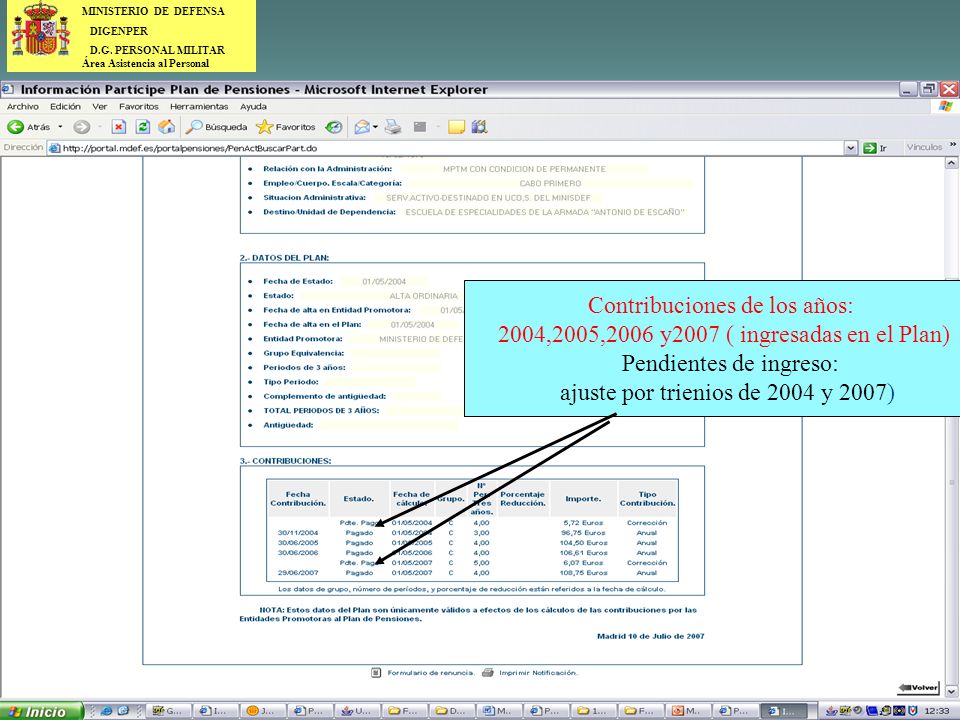This screenshot has width=960, height=720.
Task: Click Formulario de renuncia link
Action: click(431, 673)
